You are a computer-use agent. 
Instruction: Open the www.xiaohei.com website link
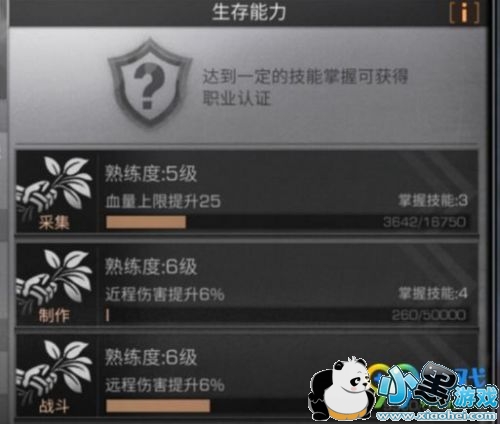point(436,416)
